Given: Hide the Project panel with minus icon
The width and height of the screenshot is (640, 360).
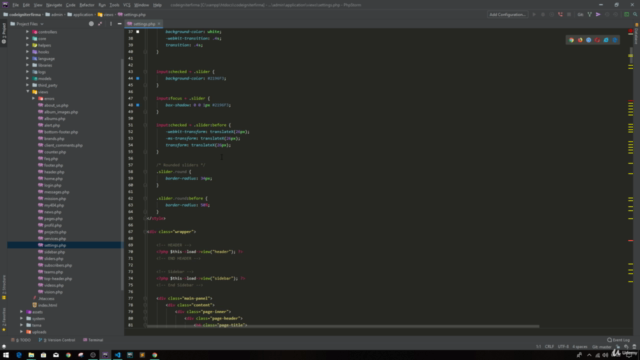Looking at the screenshot, I should tap(120, 24).
